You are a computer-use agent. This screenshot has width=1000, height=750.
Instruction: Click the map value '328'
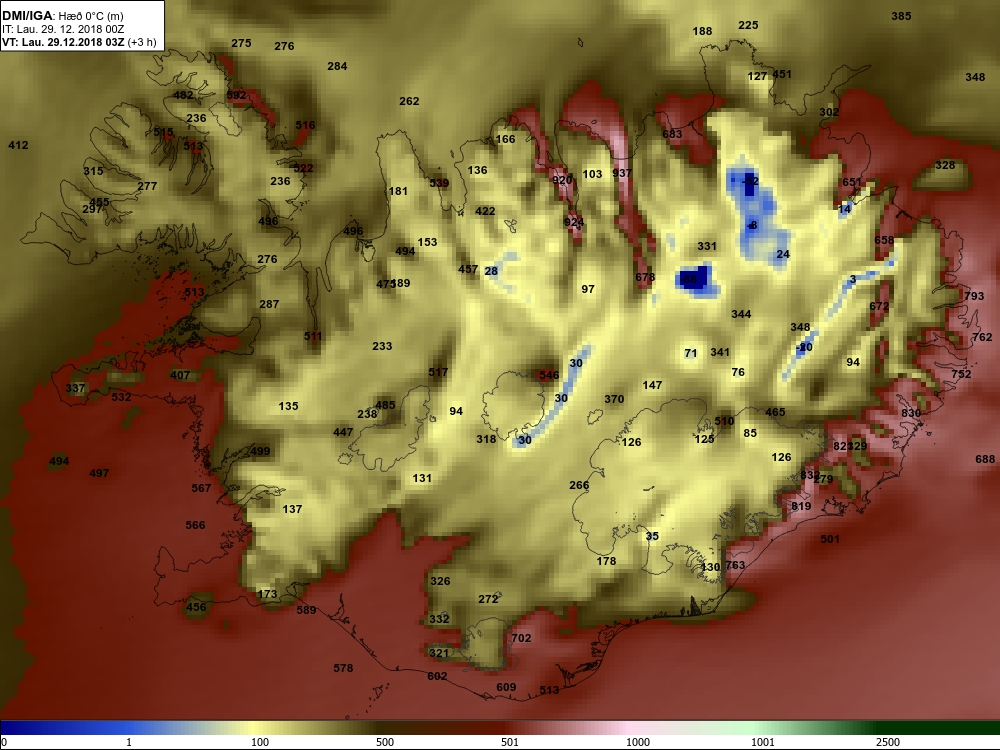click(x=945, y=165)
